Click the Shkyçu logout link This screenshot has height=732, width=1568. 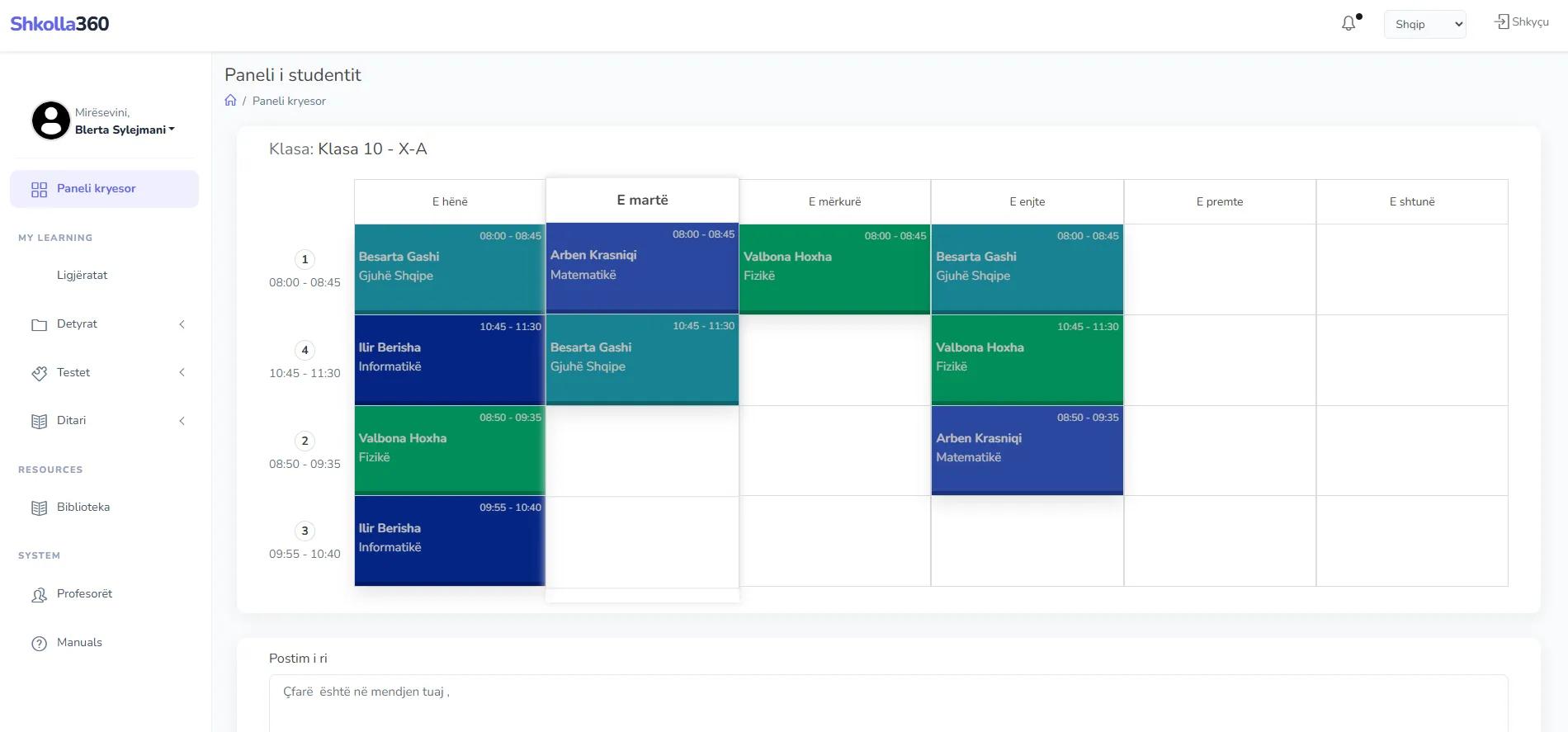(x=1522, y=21)
